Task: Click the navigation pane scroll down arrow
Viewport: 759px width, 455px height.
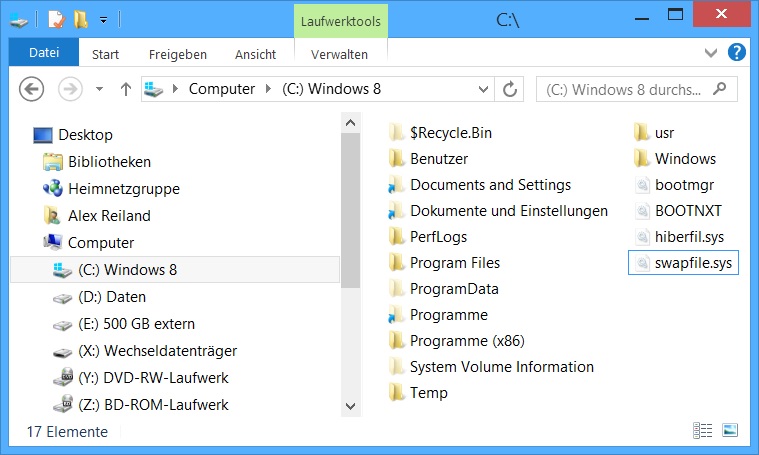Action: click(350, 406)
